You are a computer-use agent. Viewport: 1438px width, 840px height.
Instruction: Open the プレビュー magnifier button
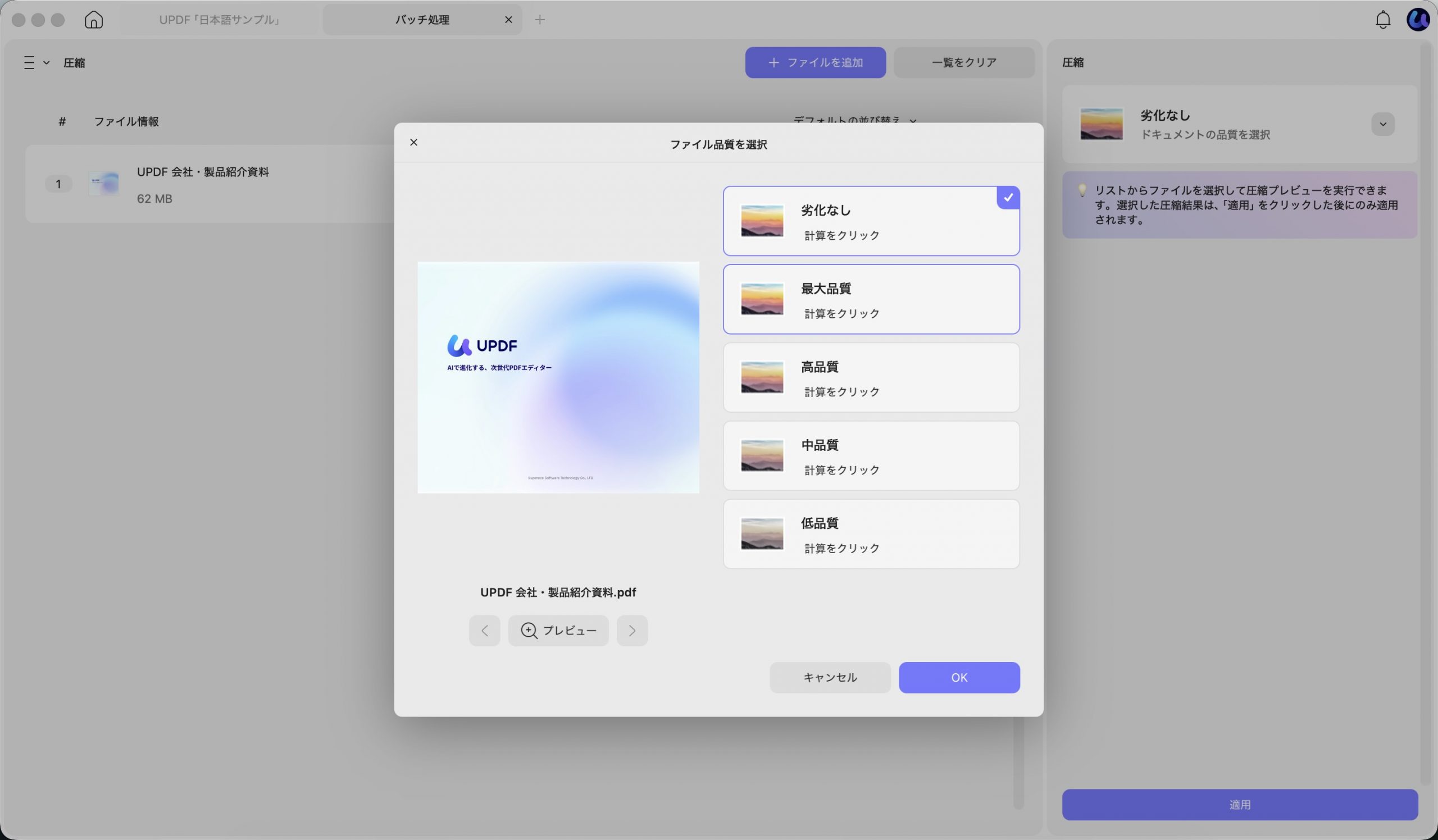(x=558, y=630)
